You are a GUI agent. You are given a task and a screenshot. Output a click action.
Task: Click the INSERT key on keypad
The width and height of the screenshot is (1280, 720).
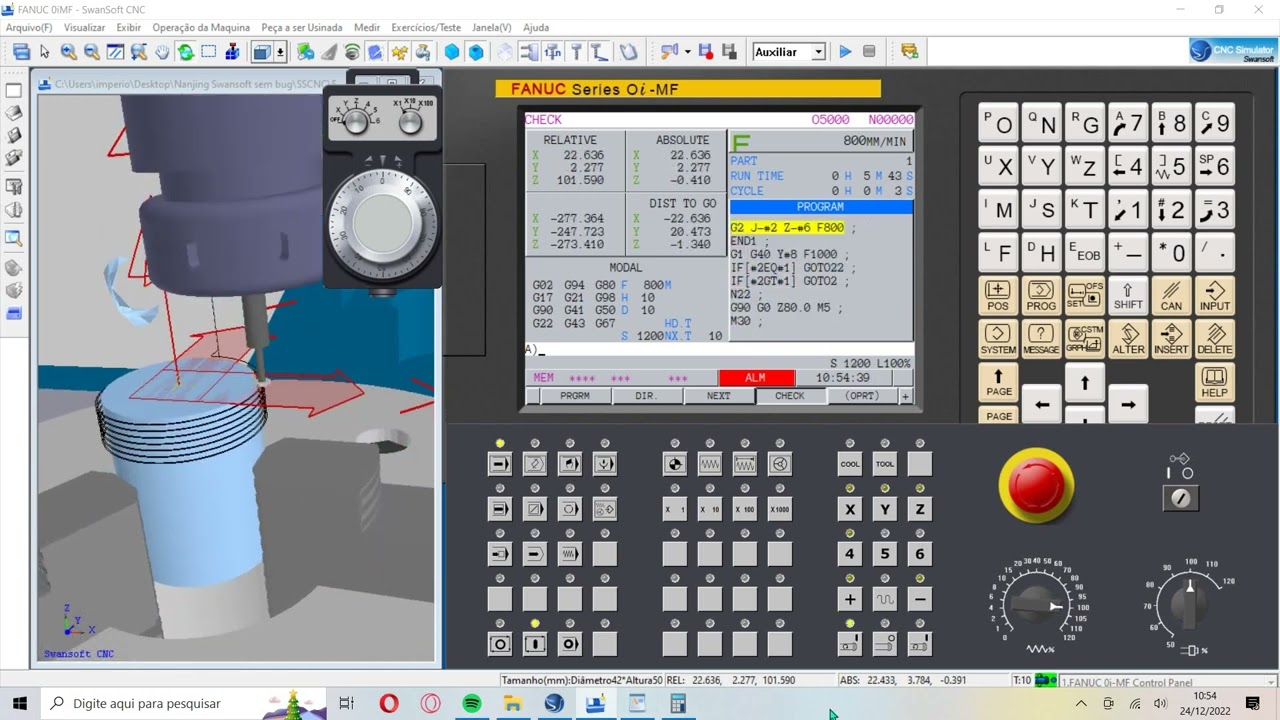coord(1171,340)
